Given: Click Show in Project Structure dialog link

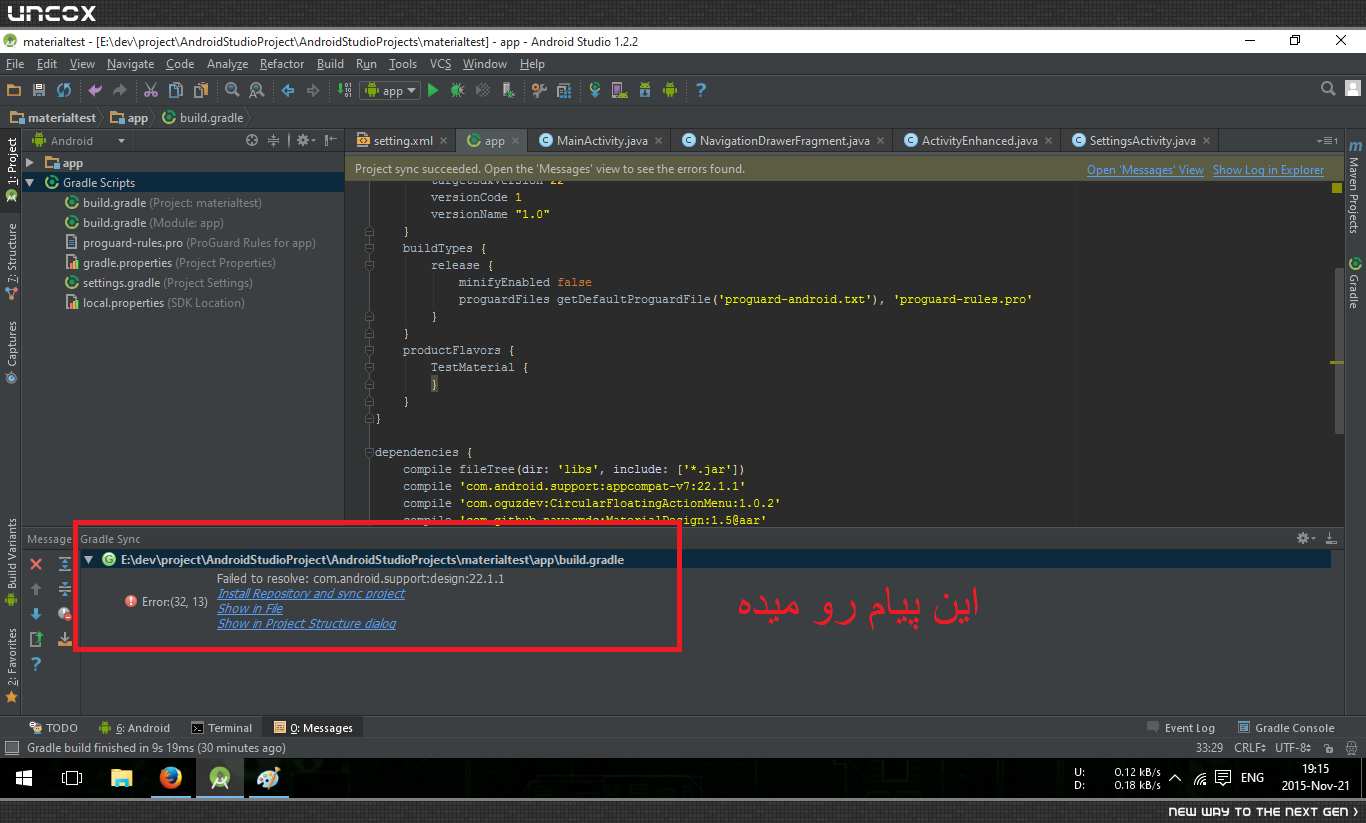Looking at the screenshot, I should [x=307, y=623].
